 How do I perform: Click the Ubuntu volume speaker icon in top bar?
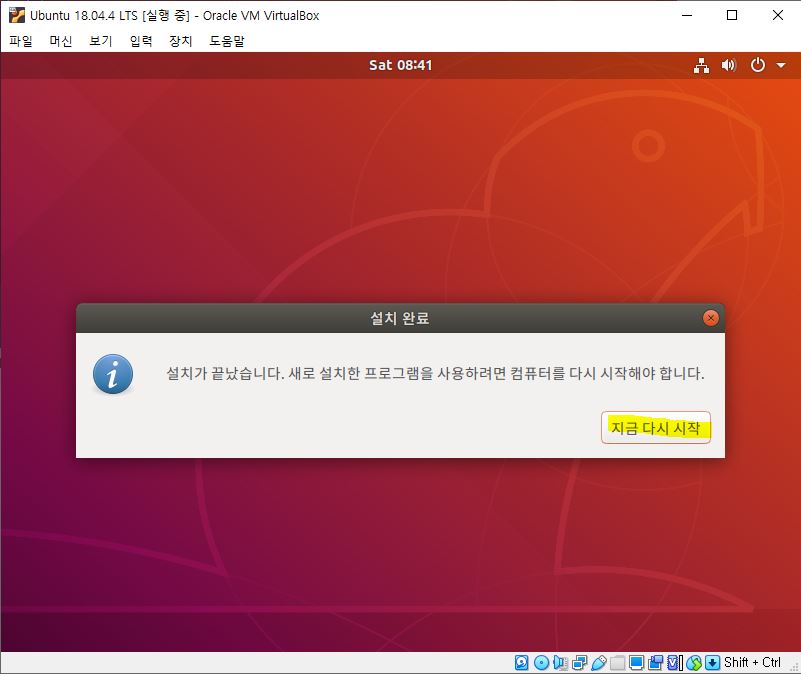coord(728,65)
